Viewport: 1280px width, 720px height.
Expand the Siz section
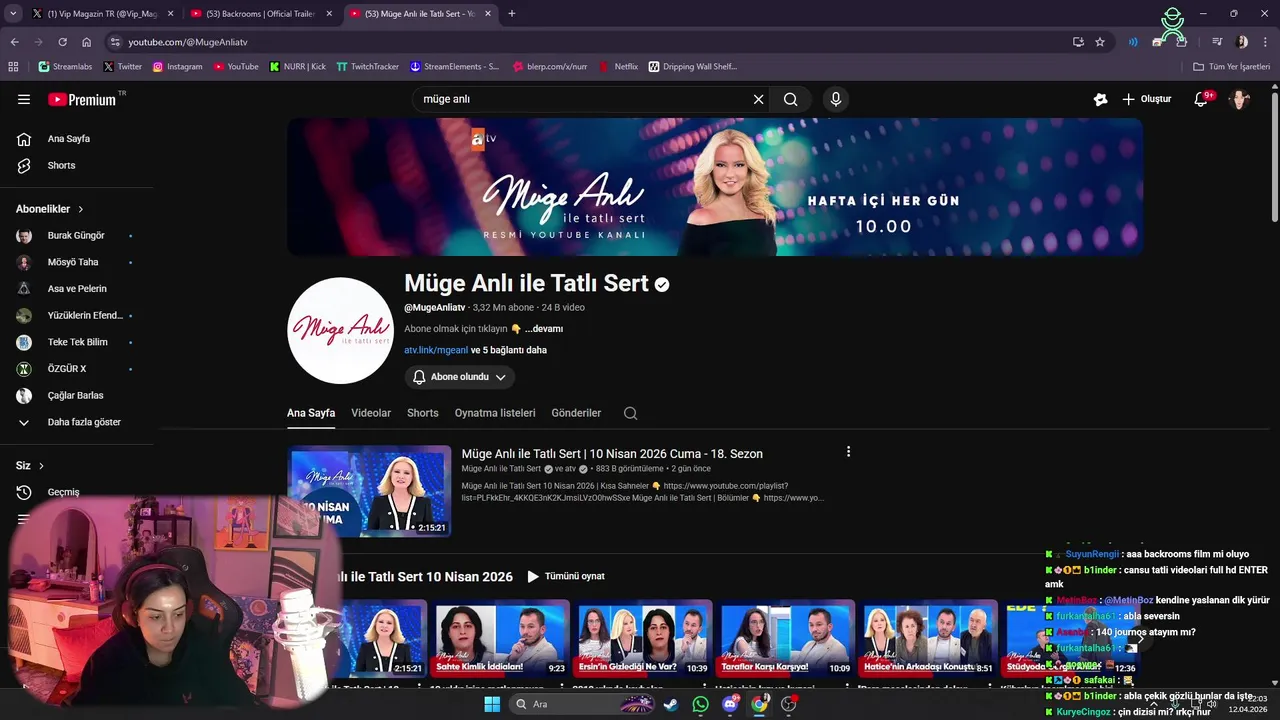coord(30,466)
